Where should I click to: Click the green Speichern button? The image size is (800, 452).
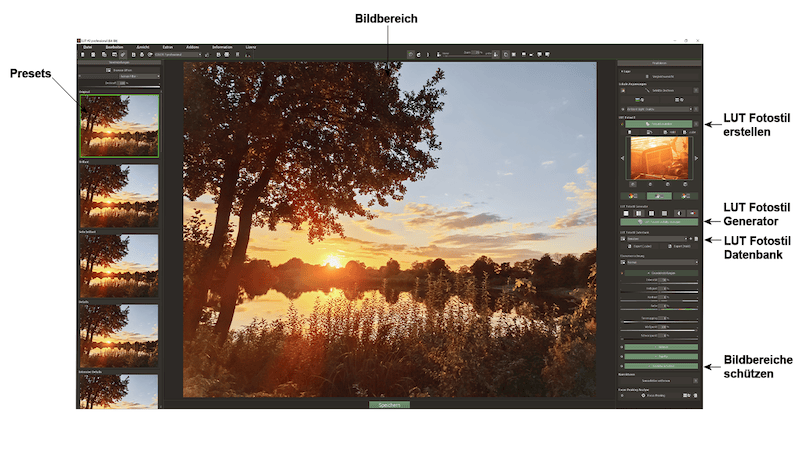[x=389, y=404]
